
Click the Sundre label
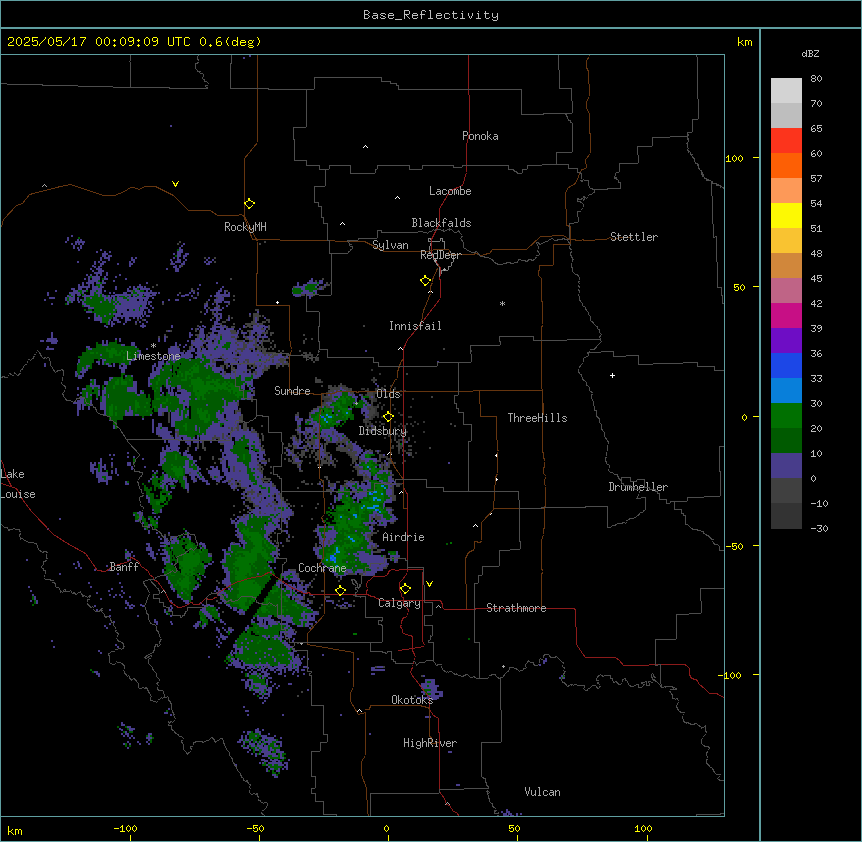tap(292, 391)
